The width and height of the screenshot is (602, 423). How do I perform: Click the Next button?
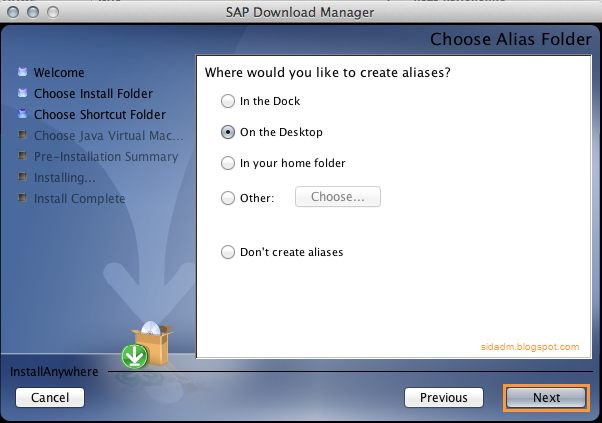(546, 398)
